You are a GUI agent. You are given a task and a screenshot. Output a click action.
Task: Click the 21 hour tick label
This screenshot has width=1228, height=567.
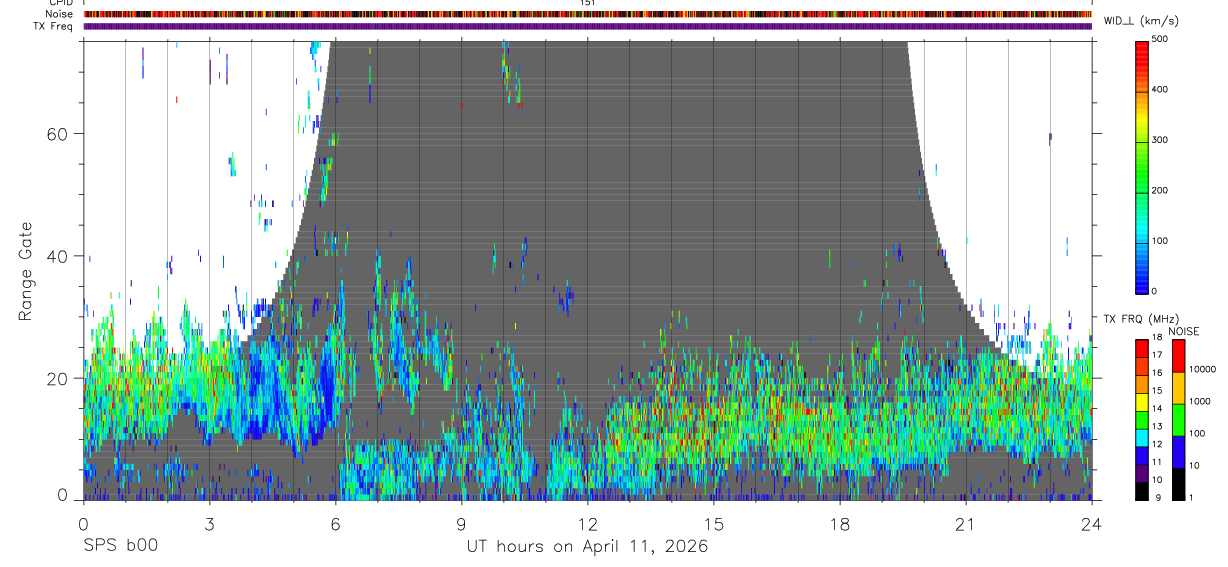coord(965,523)
